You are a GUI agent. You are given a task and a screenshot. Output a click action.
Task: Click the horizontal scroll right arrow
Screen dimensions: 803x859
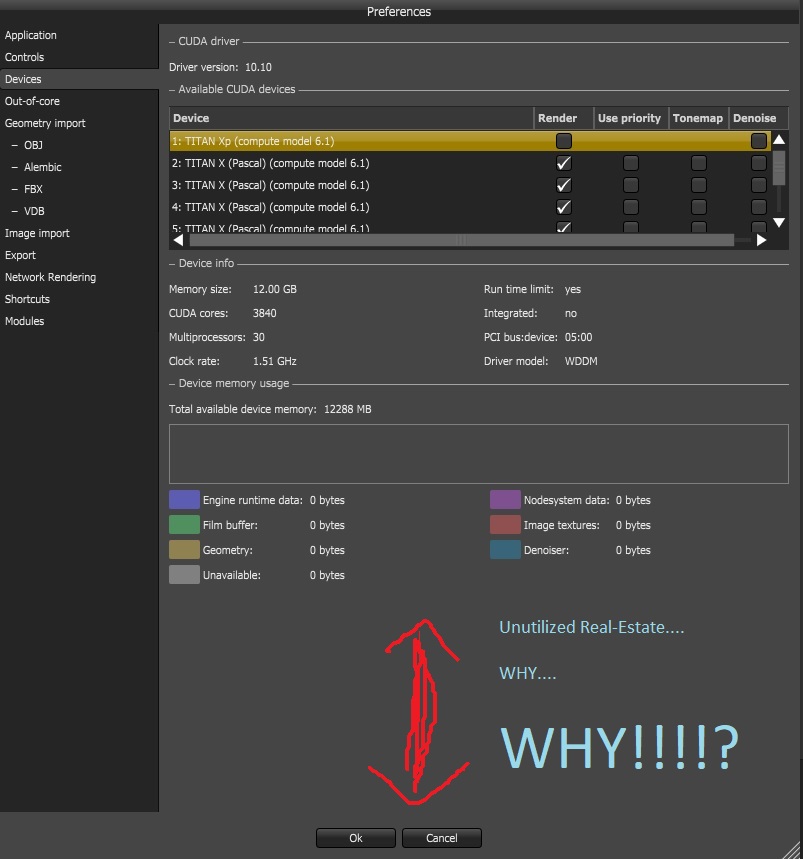coord(761,240)
